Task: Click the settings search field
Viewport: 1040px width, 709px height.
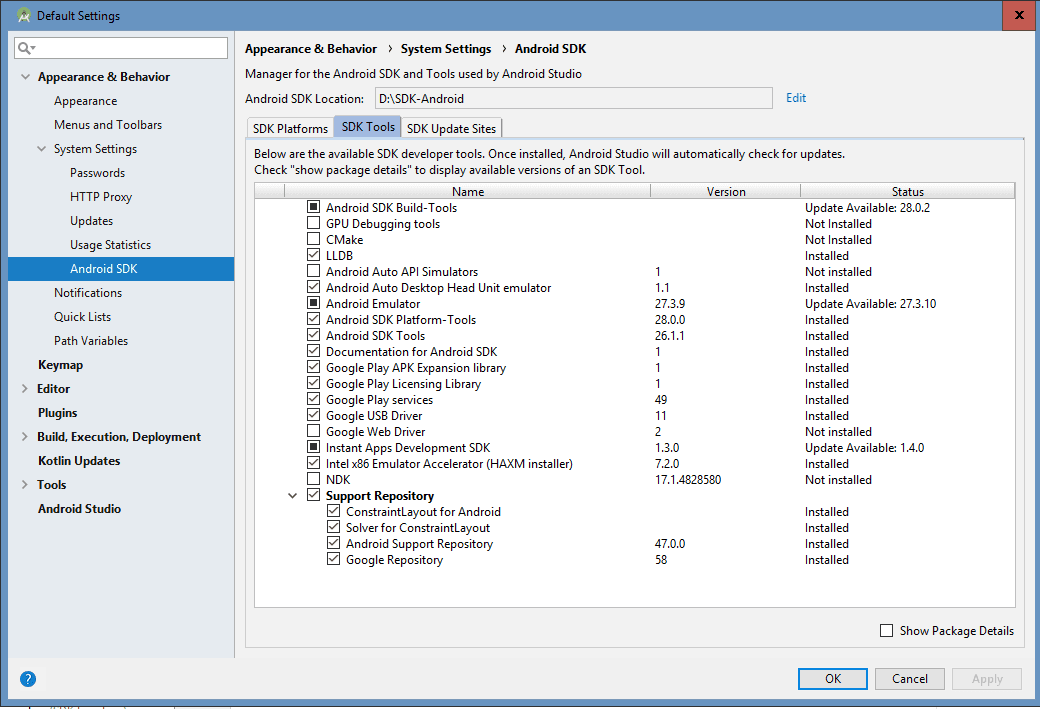Action: click(x=121, y=48)
